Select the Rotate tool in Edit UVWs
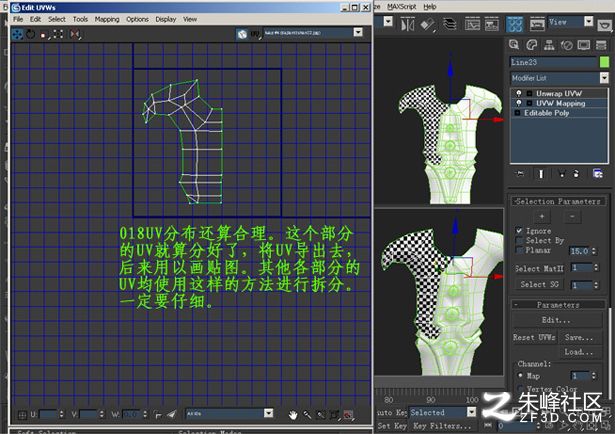The height and width of the screenshot is (434, 615). tap(31, 34)
